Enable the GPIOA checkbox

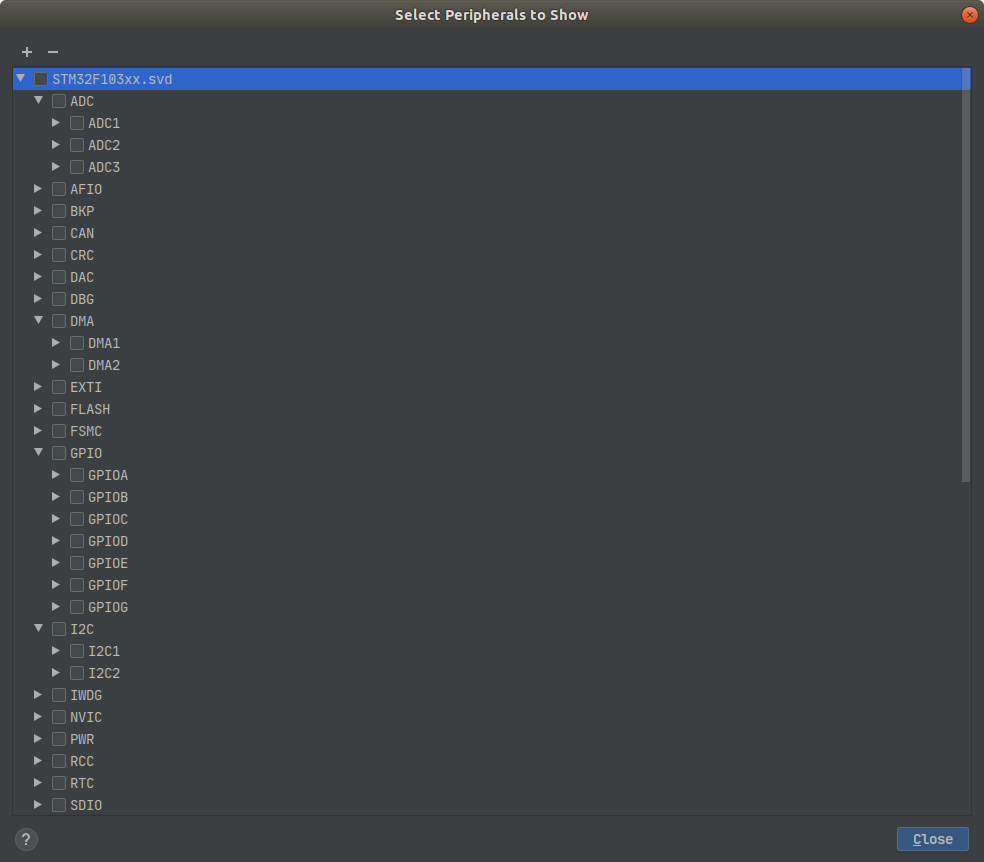pos(77,475)
